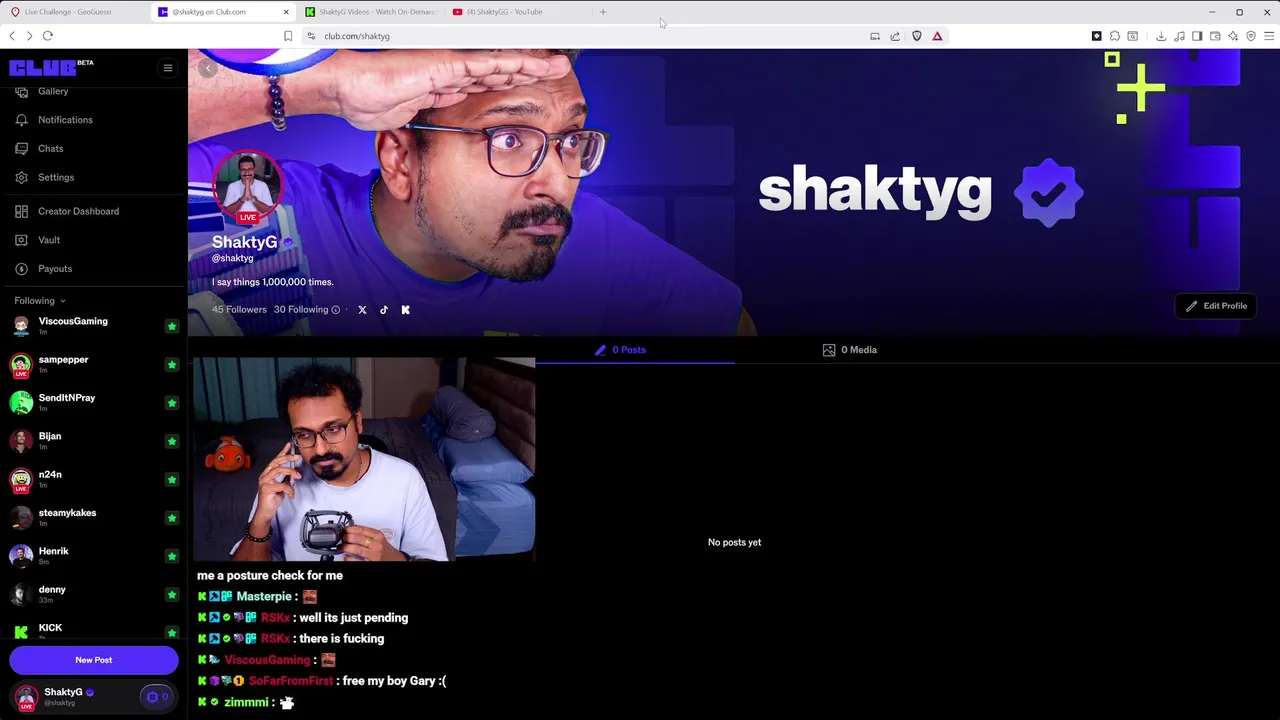Open the browser Downloads icon
The width and height of the screenshot is (1280, 720).
pyautogui.click(x=1161, y=36)
